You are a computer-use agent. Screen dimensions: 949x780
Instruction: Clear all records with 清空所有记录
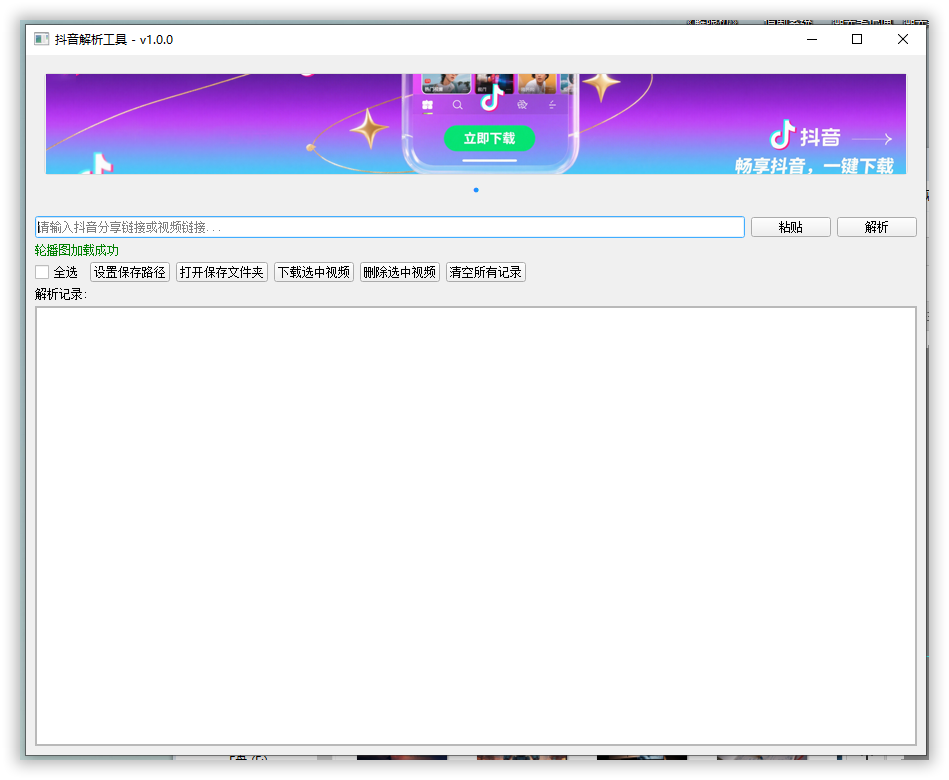pos(485,272)
